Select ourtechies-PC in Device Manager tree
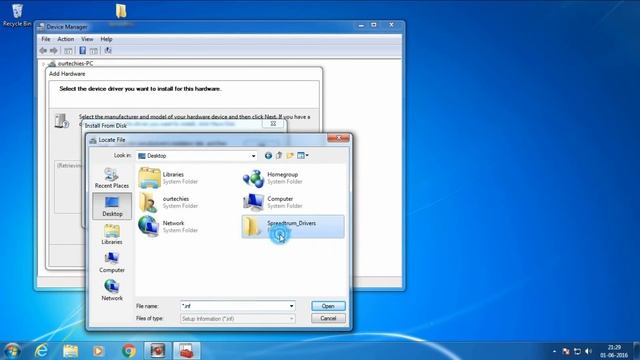Screen dimensions: 640x360 (75, 64)
